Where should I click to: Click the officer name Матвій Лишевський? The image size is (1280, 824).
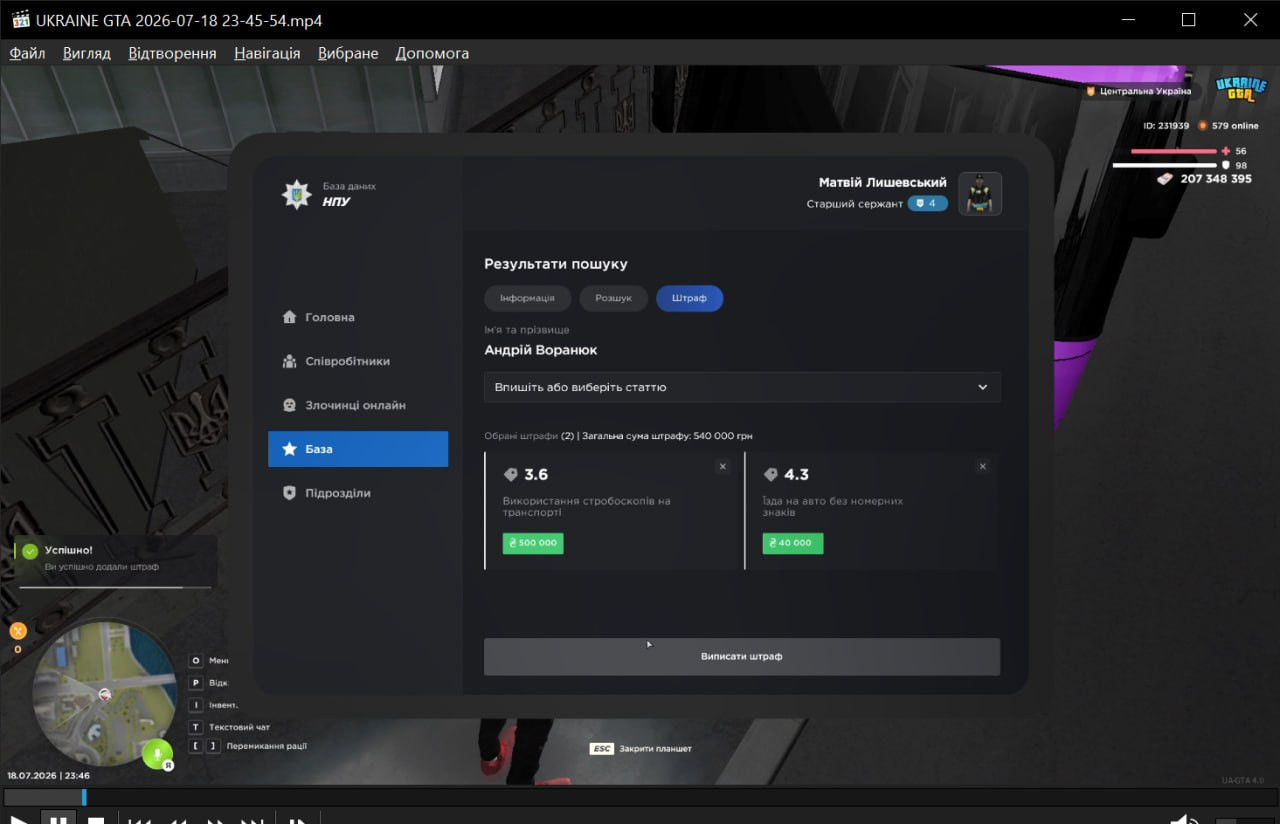883,182
